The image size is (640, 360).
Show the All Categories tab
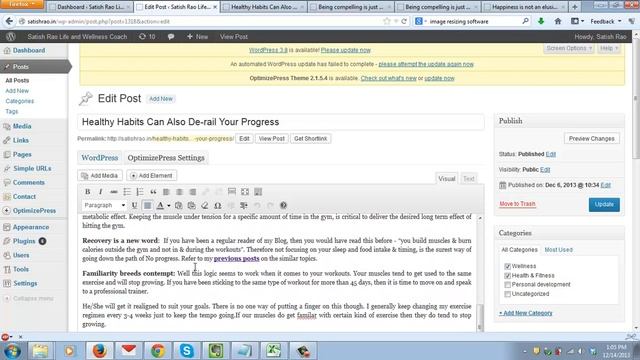pyautogui.click(x=519, y=249)
